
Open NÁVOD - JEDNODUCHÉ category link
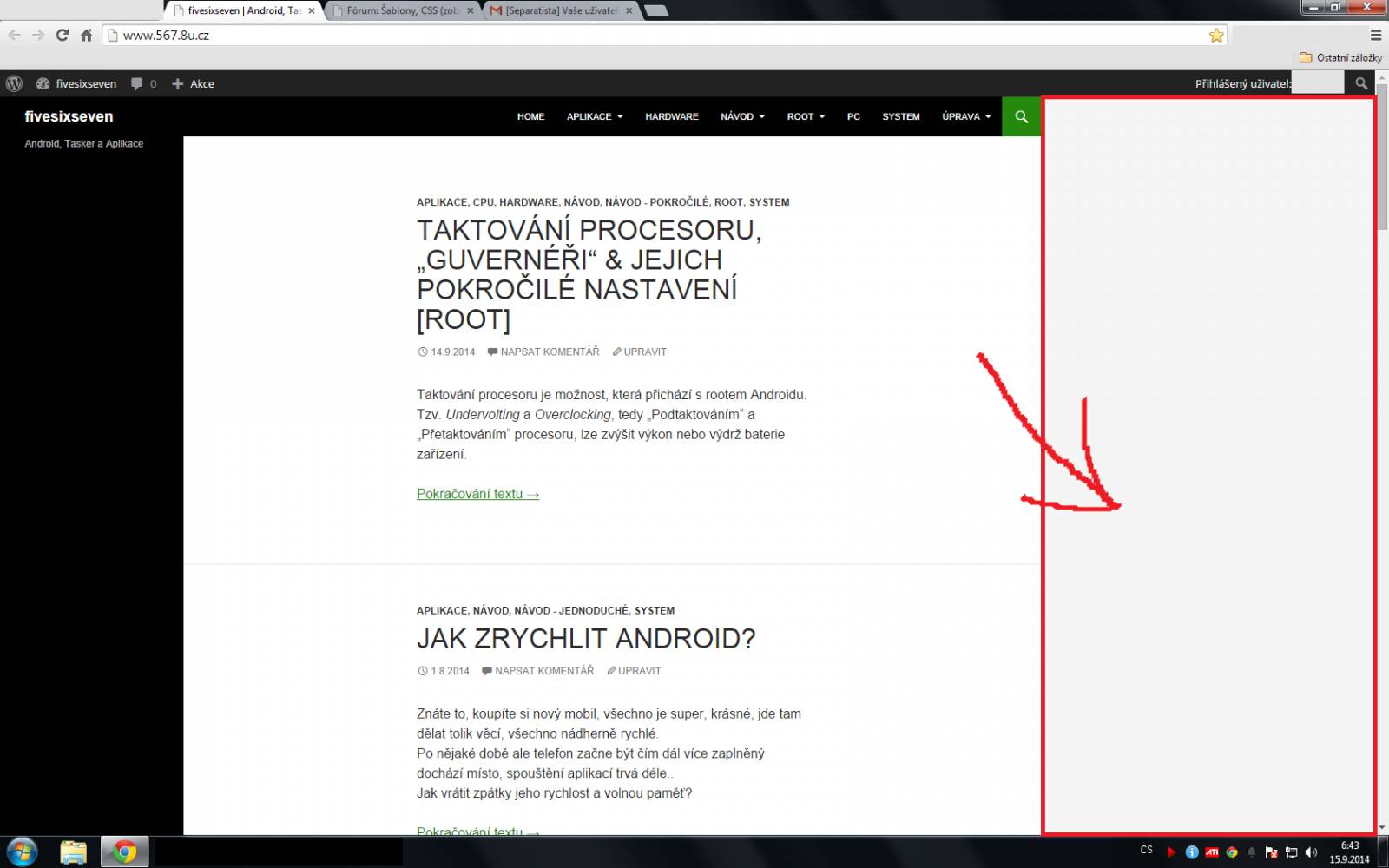coord(571,610)
